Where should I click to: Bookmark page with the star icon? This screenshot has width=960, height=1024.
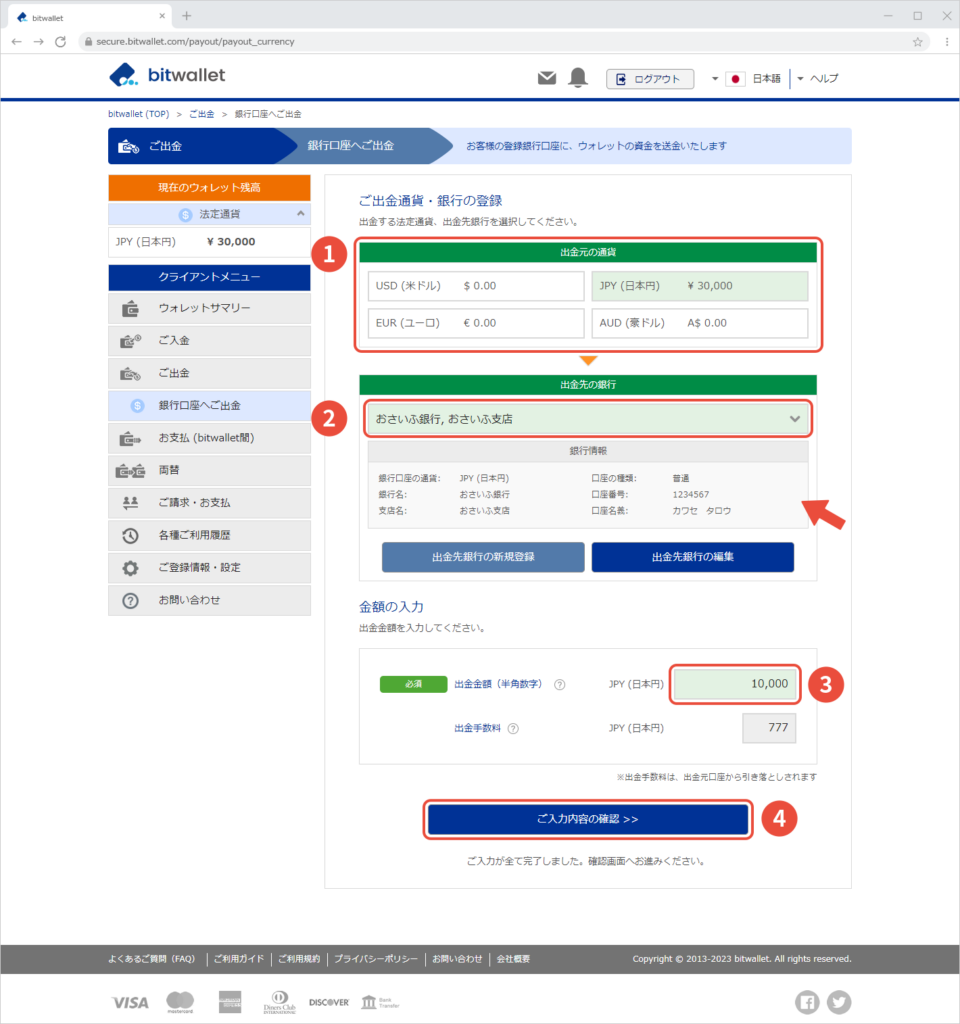[x=918, y=42]
